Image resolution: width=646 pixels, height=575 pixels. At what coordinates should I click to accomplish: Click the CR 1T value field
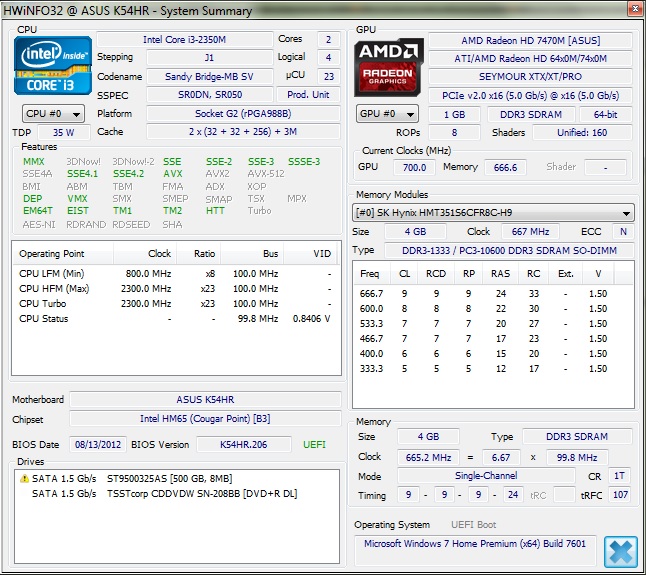click(619, 476)
